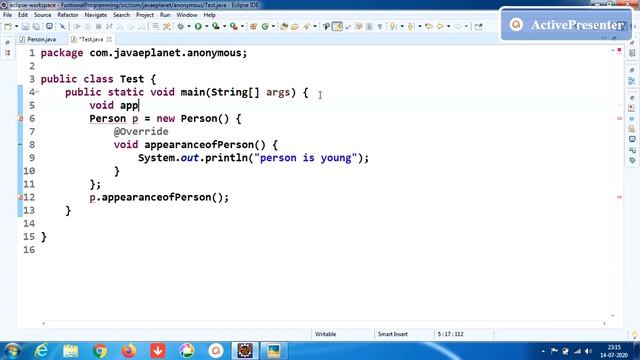
Task: Click the Save toolbar icon
Action: [25, 27]
